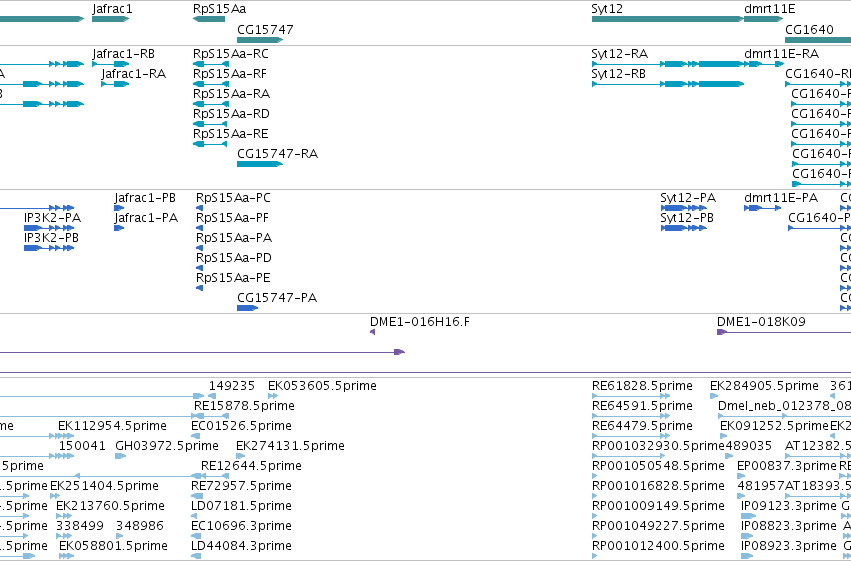Select transcript RpS15Aa-RD
This screenshot has height=561, width=851.
pyautogui.click(x=210, y=124)
